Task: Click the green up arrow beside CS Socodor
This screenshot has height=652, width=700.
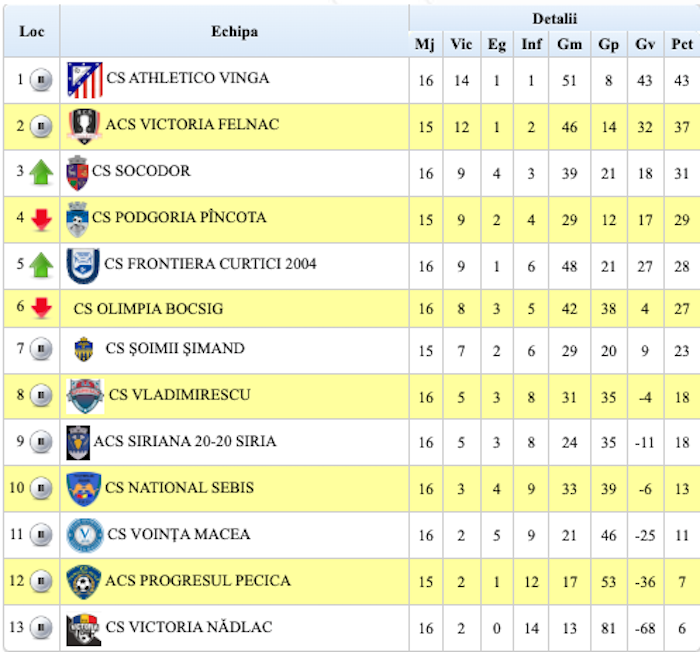Action: 41,173
